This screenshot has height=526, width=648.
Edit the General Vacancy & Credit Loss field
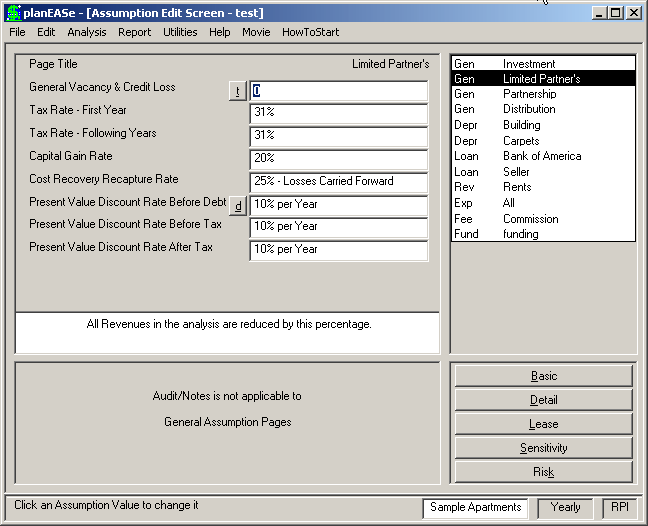pyautogui.click(x=339, y=91)
